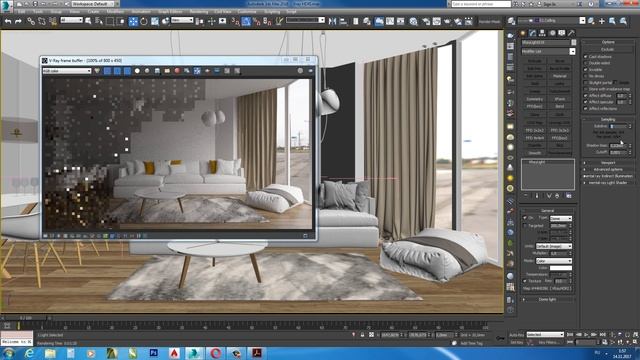
Task: Click the light Color swatch
Action: tap(561, 268)
